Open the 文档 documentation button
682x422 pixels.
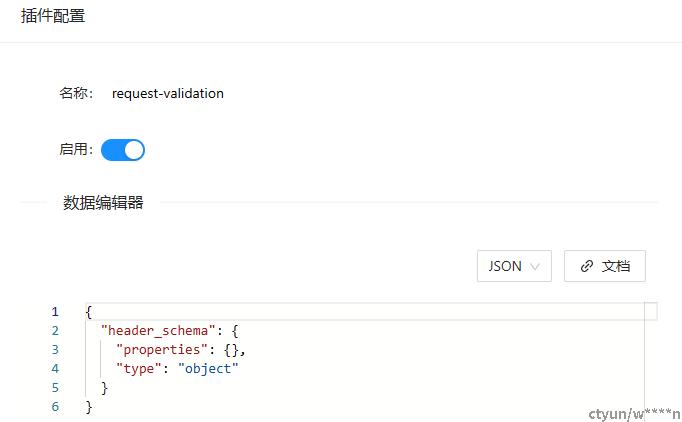click(605, 266)
